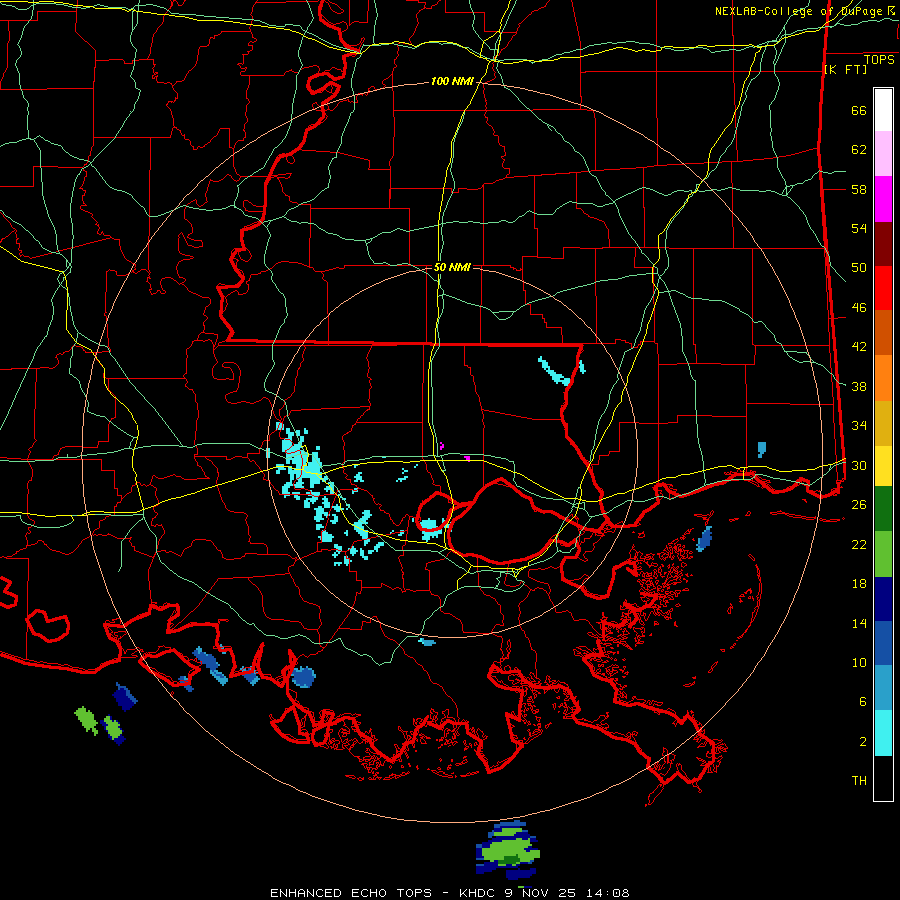The image size is (900, 900).
Task: Click the black TH legend band
Action: 883,778
